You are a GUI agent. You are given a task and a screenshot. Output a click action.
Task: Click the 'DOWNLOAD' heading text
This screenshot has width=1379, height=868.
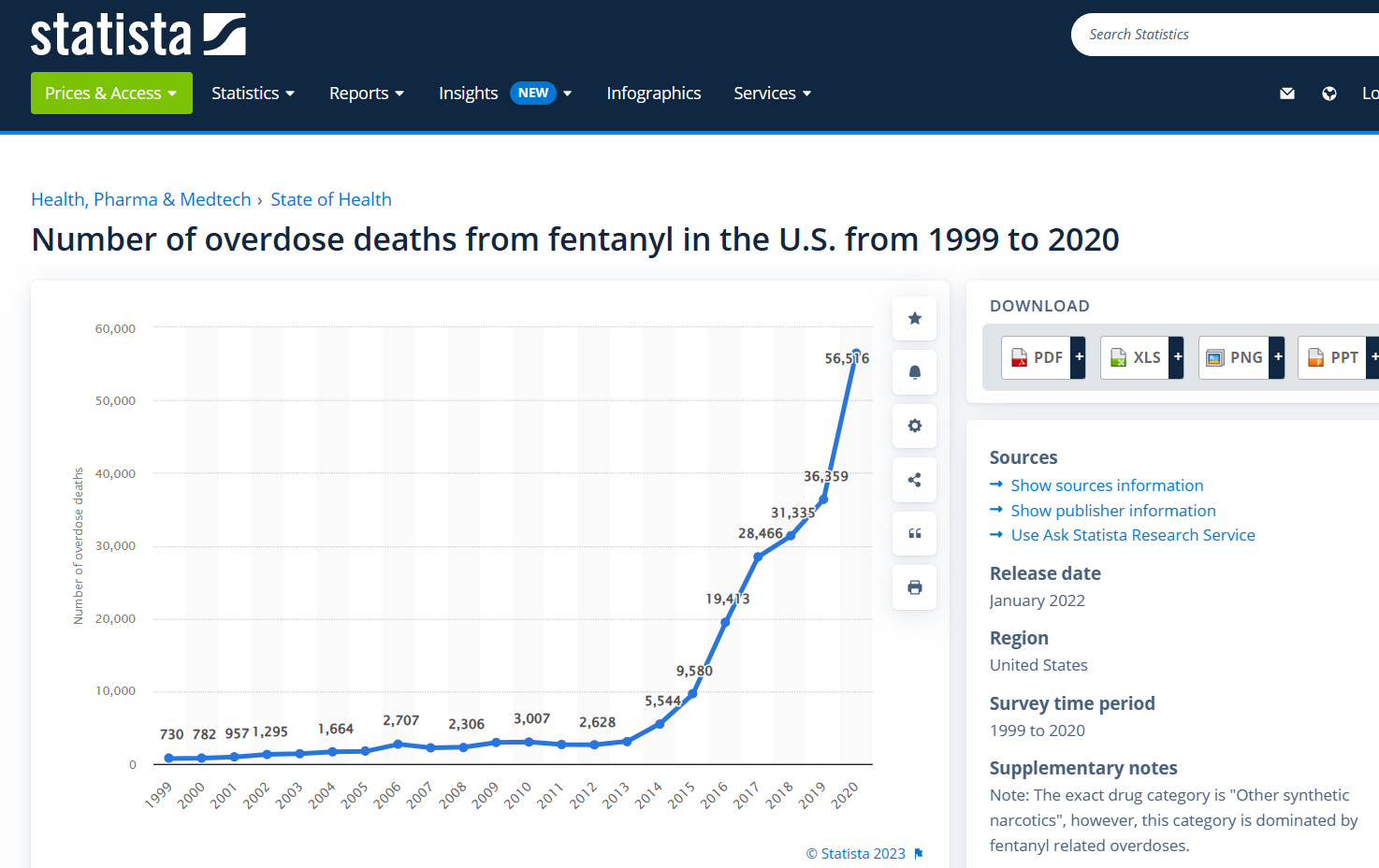point(1039,306)
